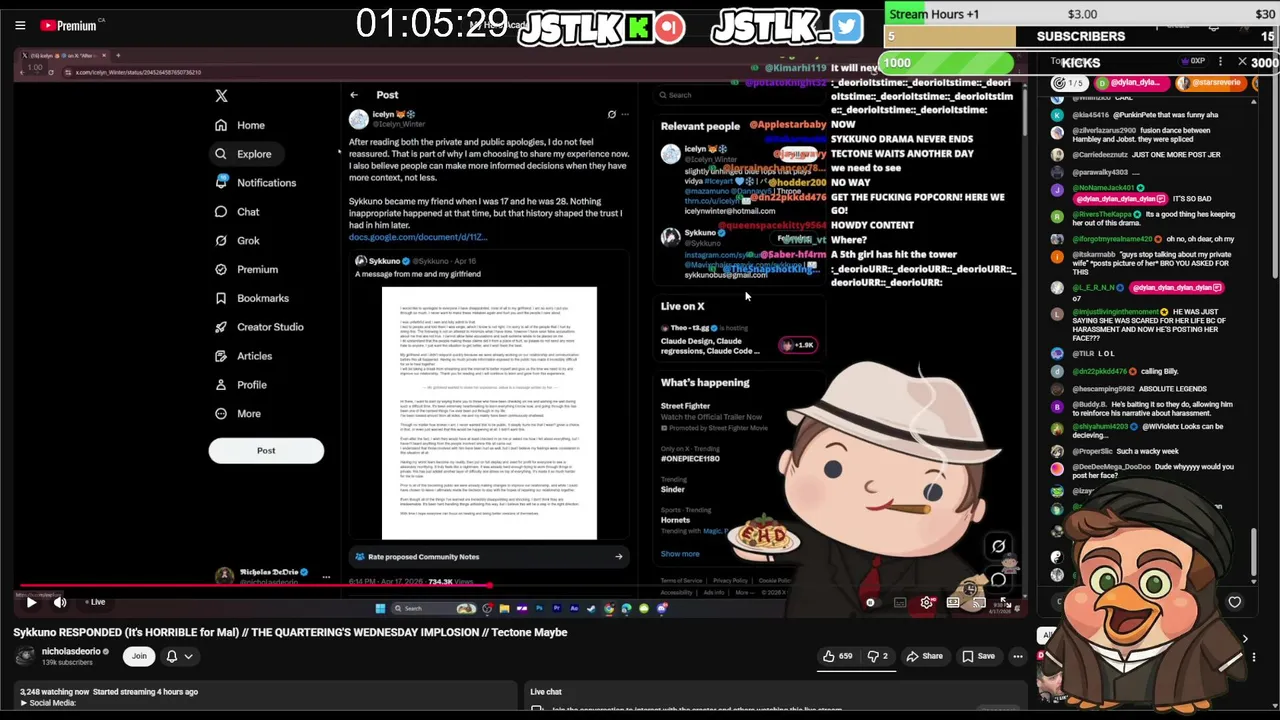
Task: Click the +1.9K listeners badge
Action: tap(800, 345)
